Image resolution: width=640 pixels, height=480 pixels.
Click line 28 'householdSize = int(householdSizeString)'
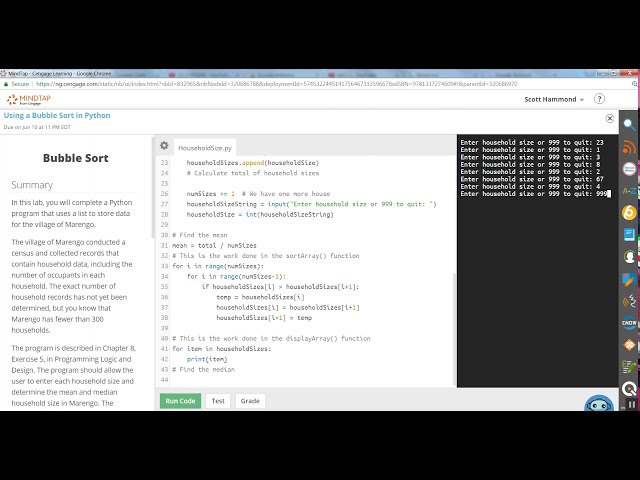(260, 214)
